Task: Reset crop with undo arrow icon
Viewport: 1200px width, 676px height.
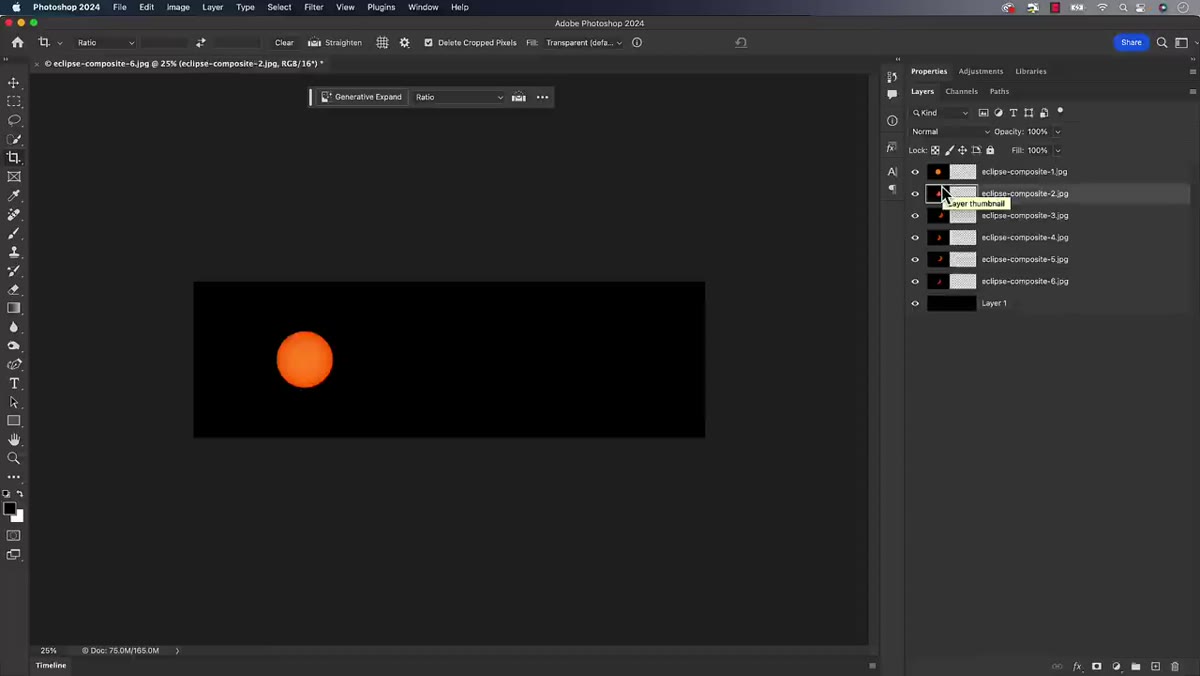Action: tap(741, 43)
